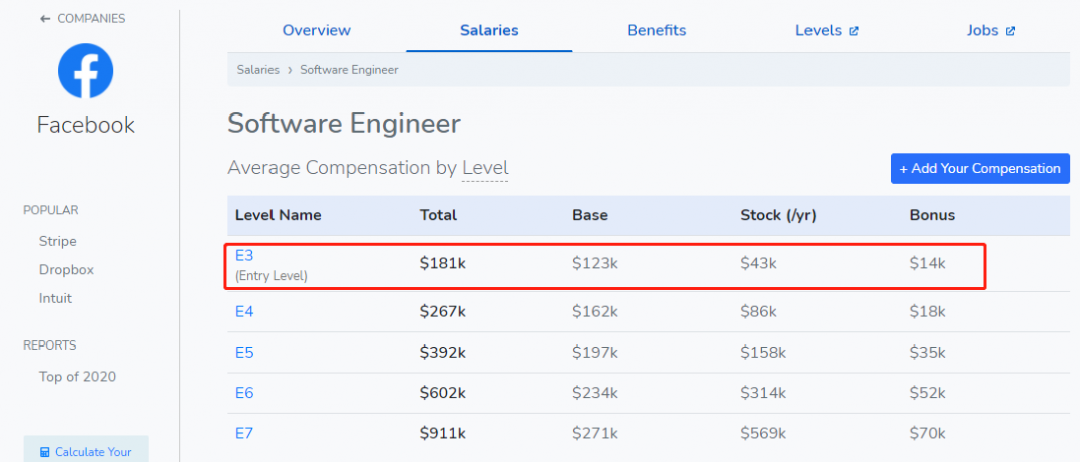The width and height of the screenshot is (1080, 462).
Task: Click the (Entry Level) label under E3
Action: [271, 276]
